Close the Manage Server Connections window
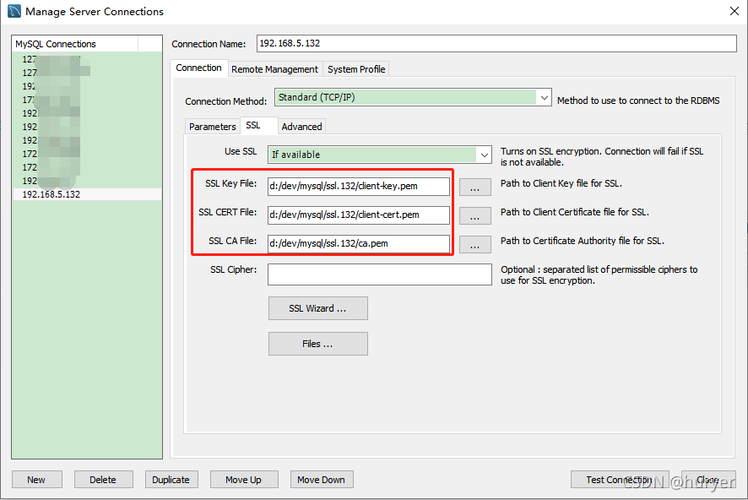The image size is (748, 500). [734, 11]
